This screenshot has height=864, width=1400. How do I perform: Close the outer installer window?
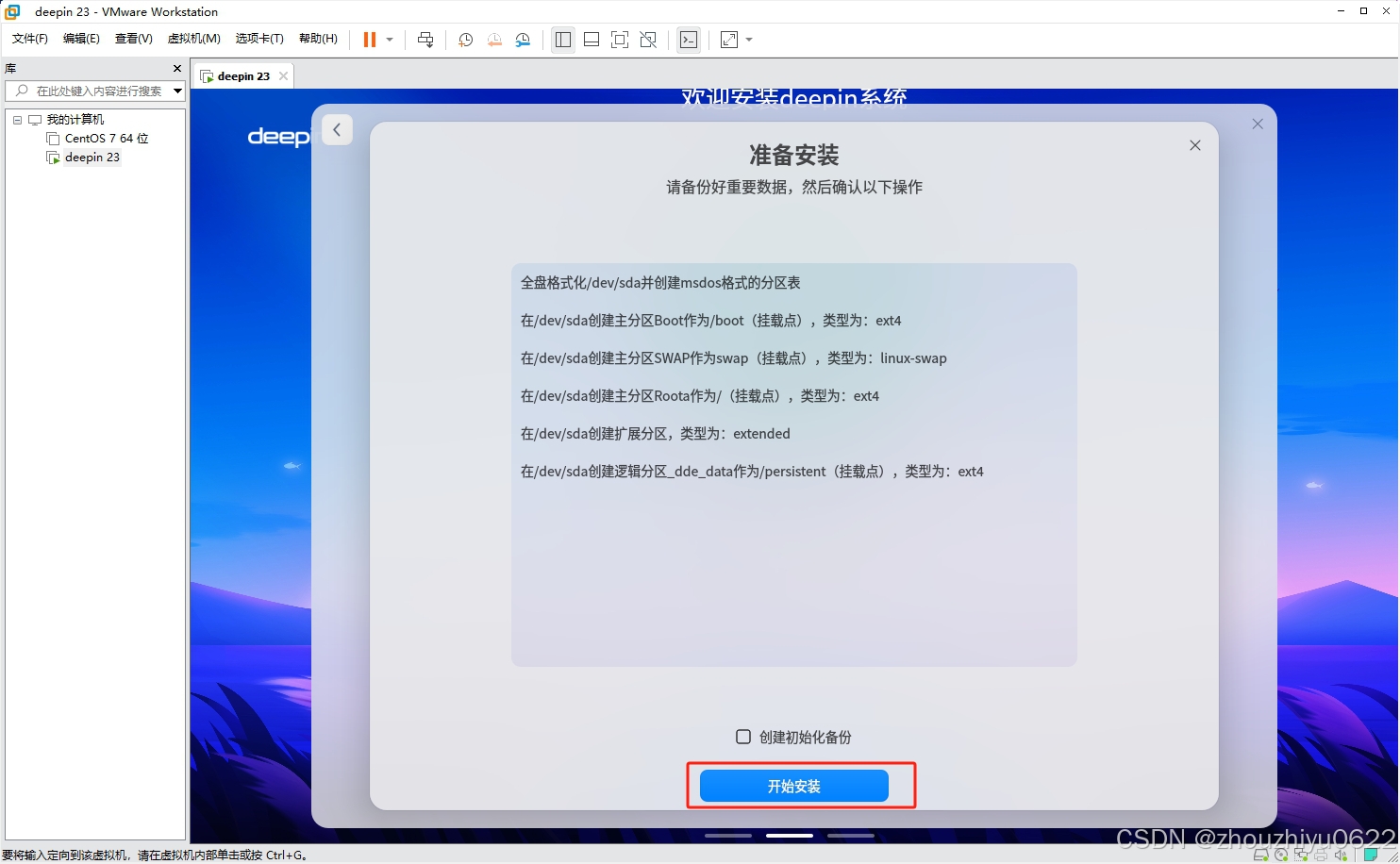[1258, 124]
